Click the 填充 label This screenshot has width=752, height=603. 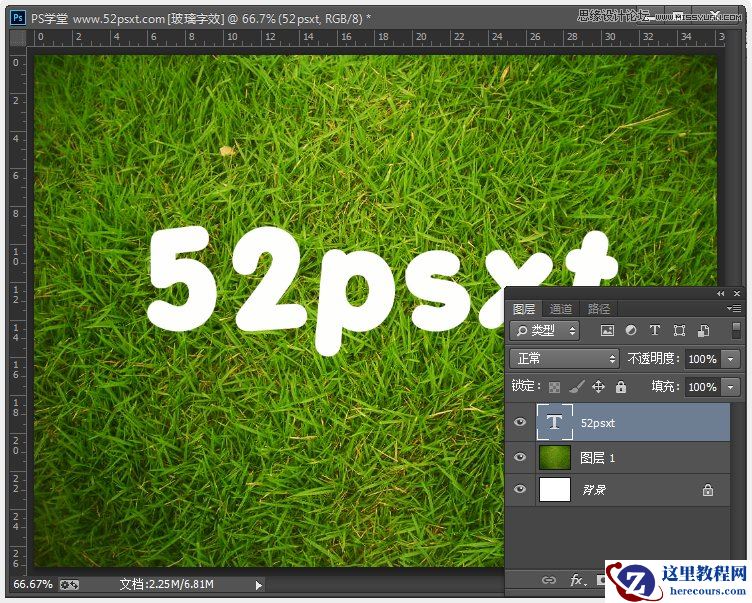[666, 387]
